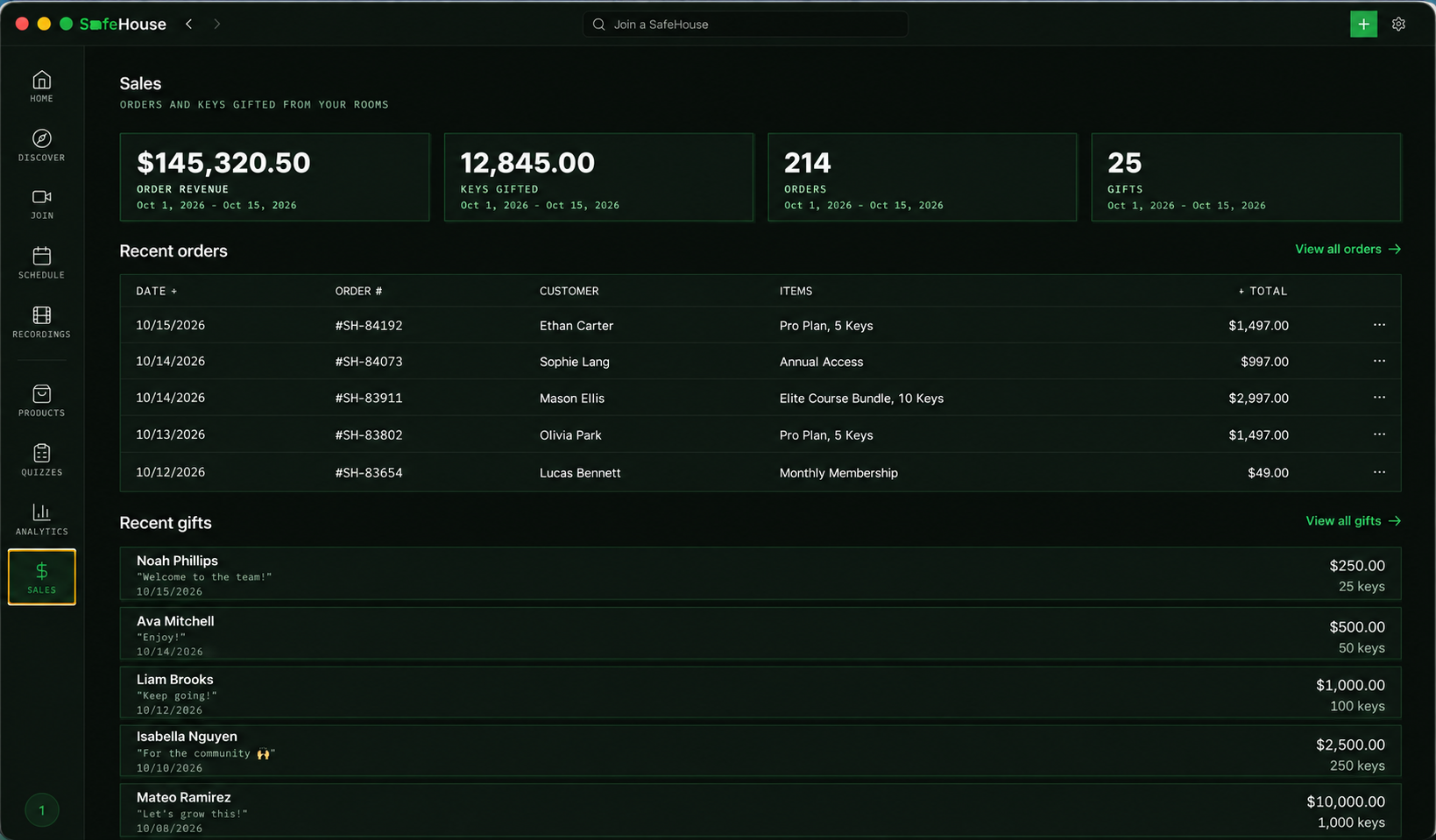Image resolution: width=1436 pixels, height=840 pixels.
Task: Open the Order Revenue $145,320.50 card
Action: pos(274,177)
